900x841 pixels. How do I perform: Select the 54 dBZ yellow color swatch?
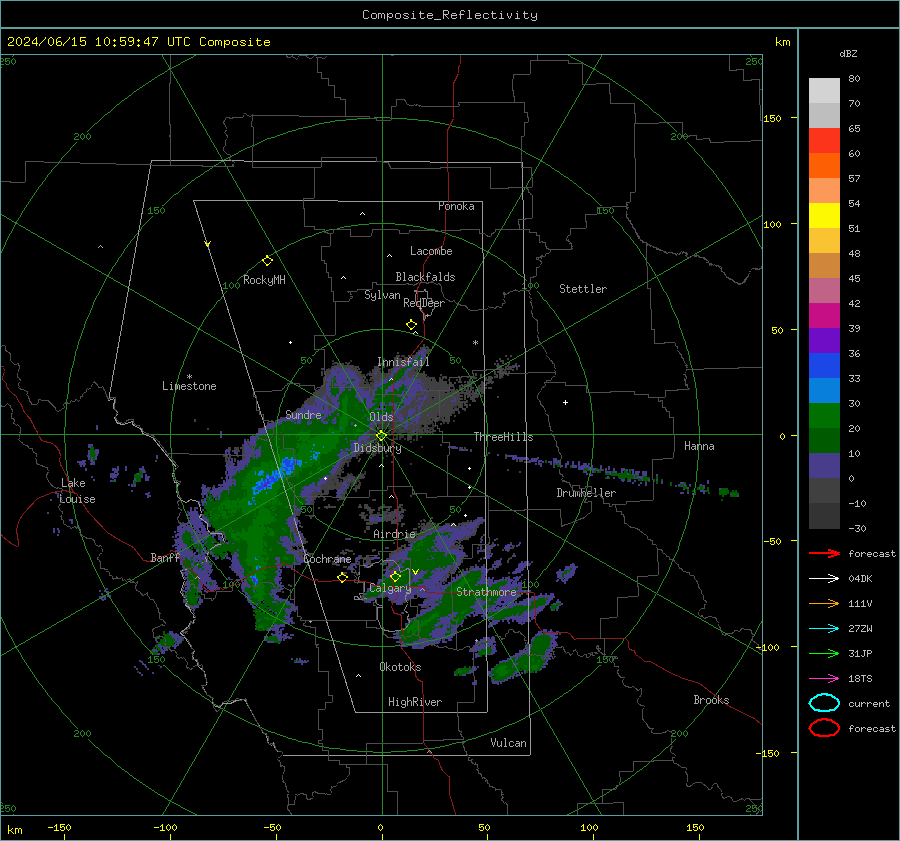pos(824,215)
